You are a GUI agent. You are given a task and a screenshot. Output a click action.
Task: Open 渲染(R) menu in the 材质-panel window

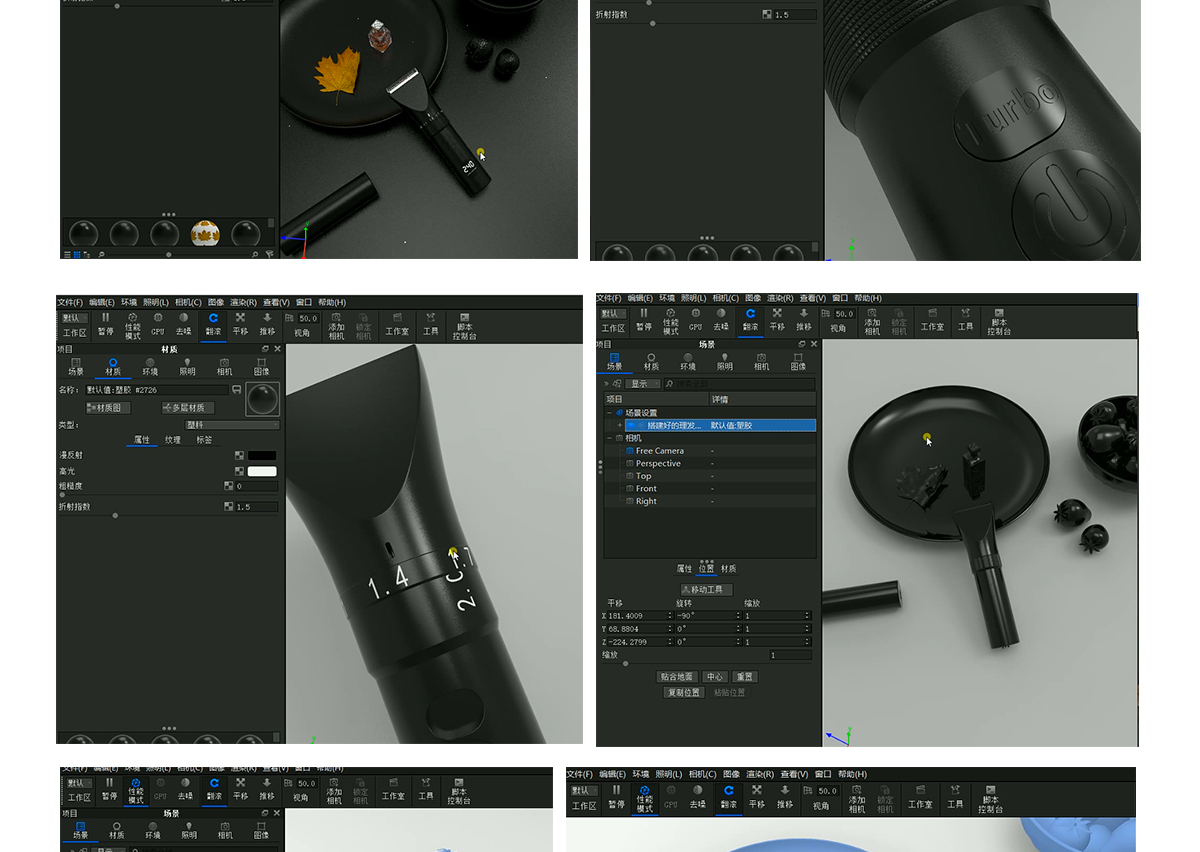(x=243, y=302)
